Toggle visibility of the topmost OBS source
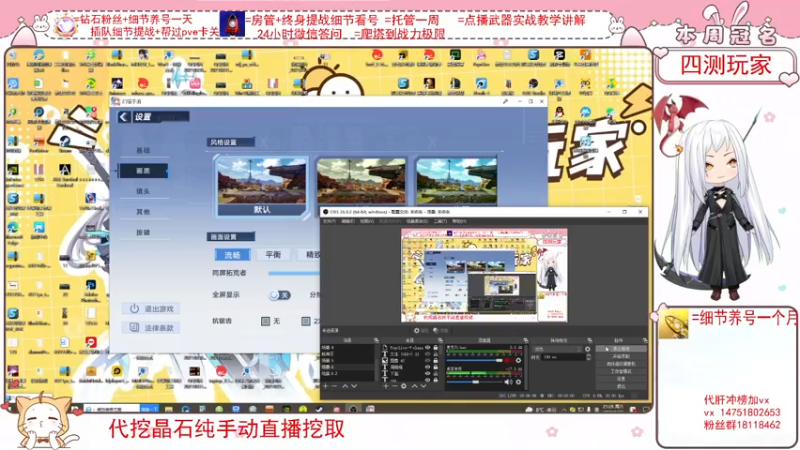The width and height of the screenshot is (800, 450). coord(428,347)
